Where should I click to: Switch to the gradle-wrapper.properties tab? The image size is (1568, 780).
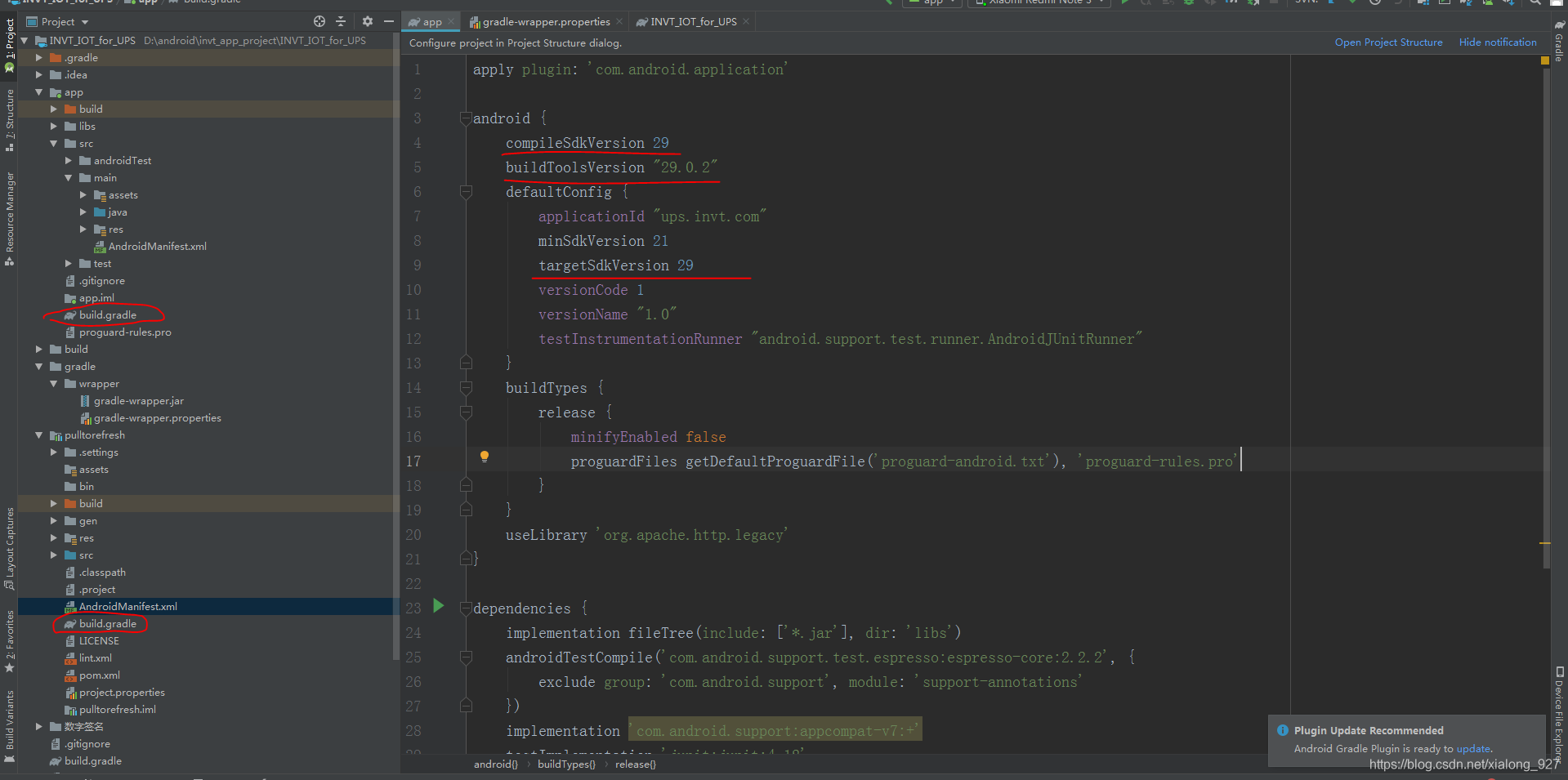[x=546, y=21]
